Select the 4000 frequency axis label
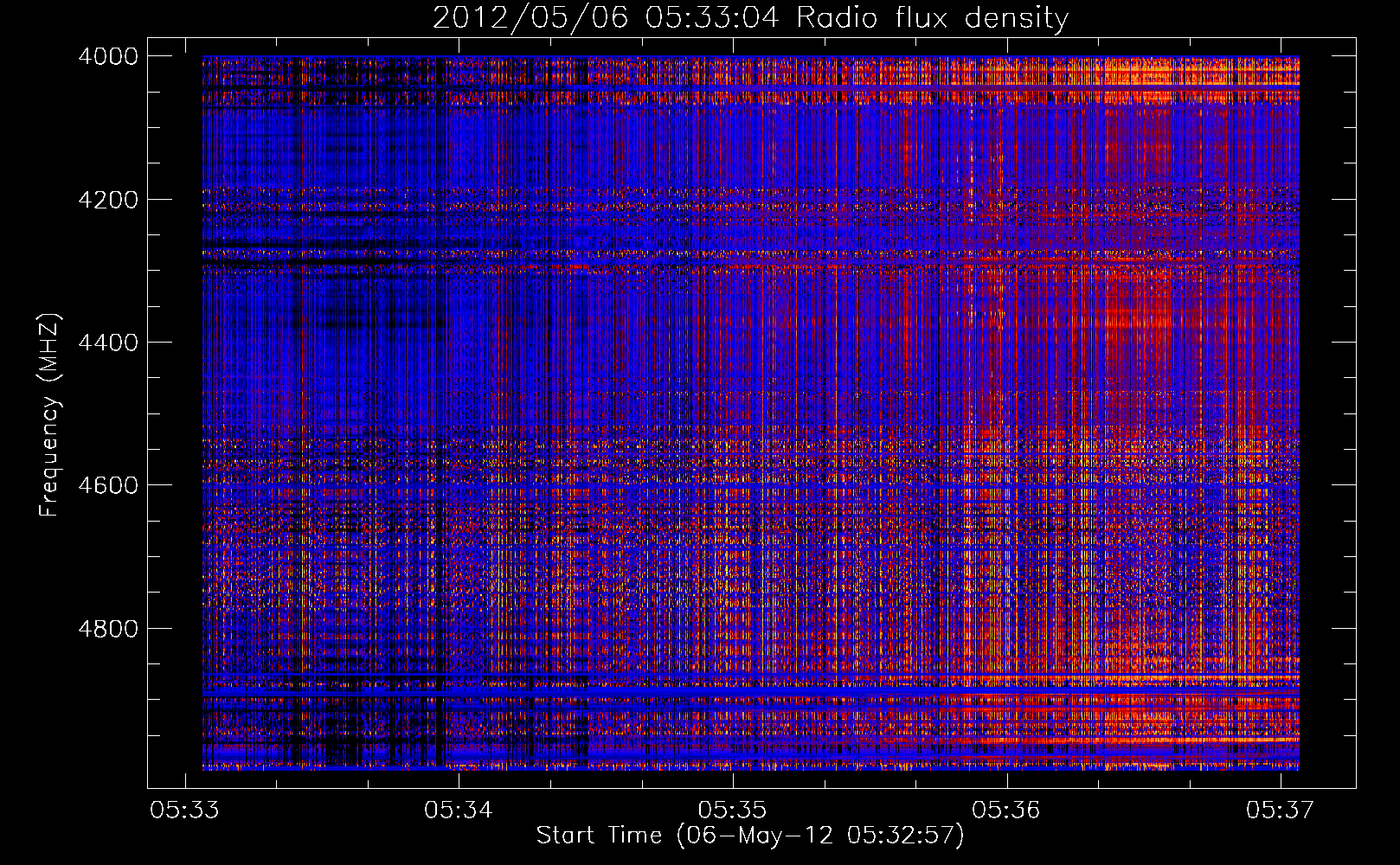 tap(108, 56)
